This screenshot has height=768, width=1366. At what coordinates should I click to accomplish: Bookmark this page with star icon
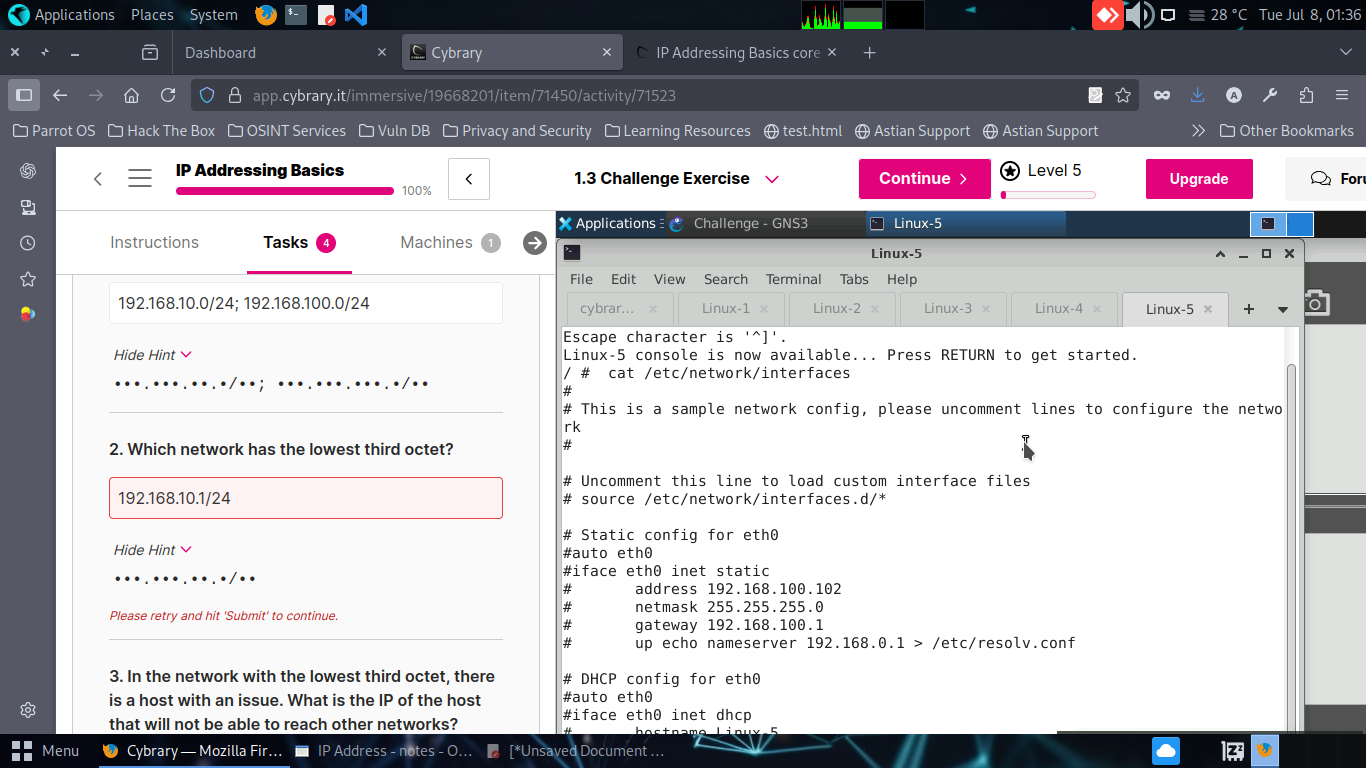(1123, 95)
